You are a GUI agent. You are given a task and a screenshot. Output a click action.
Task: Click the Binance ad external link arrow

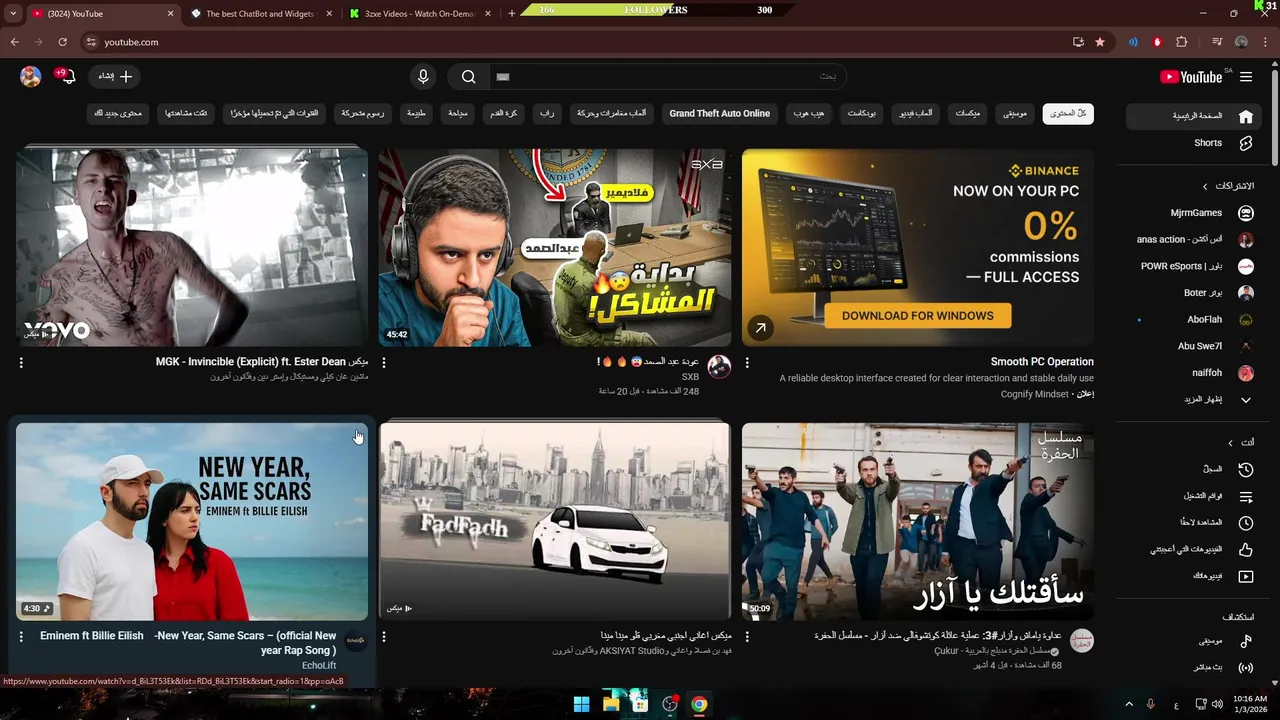click(760, 328)
